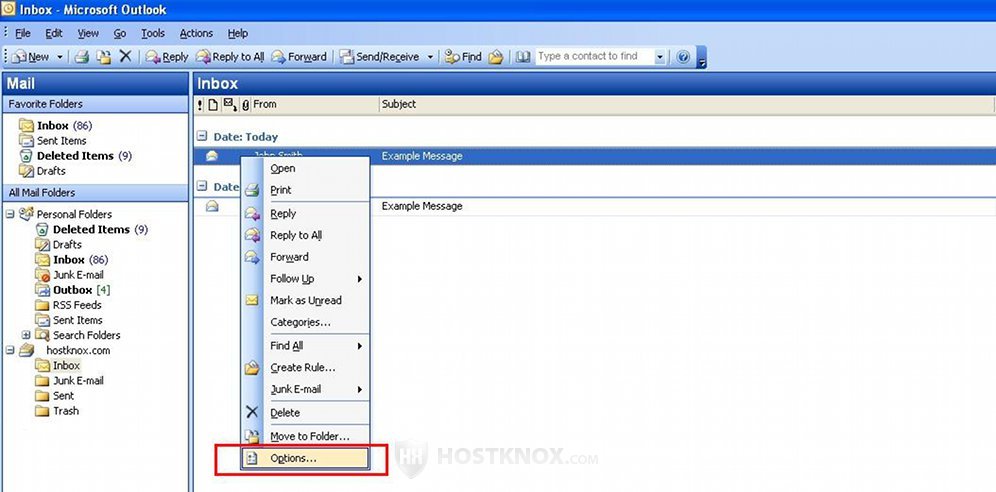Collapse the Date: Today group
Viewport: 996px width, 492px height.
[201, 136]
